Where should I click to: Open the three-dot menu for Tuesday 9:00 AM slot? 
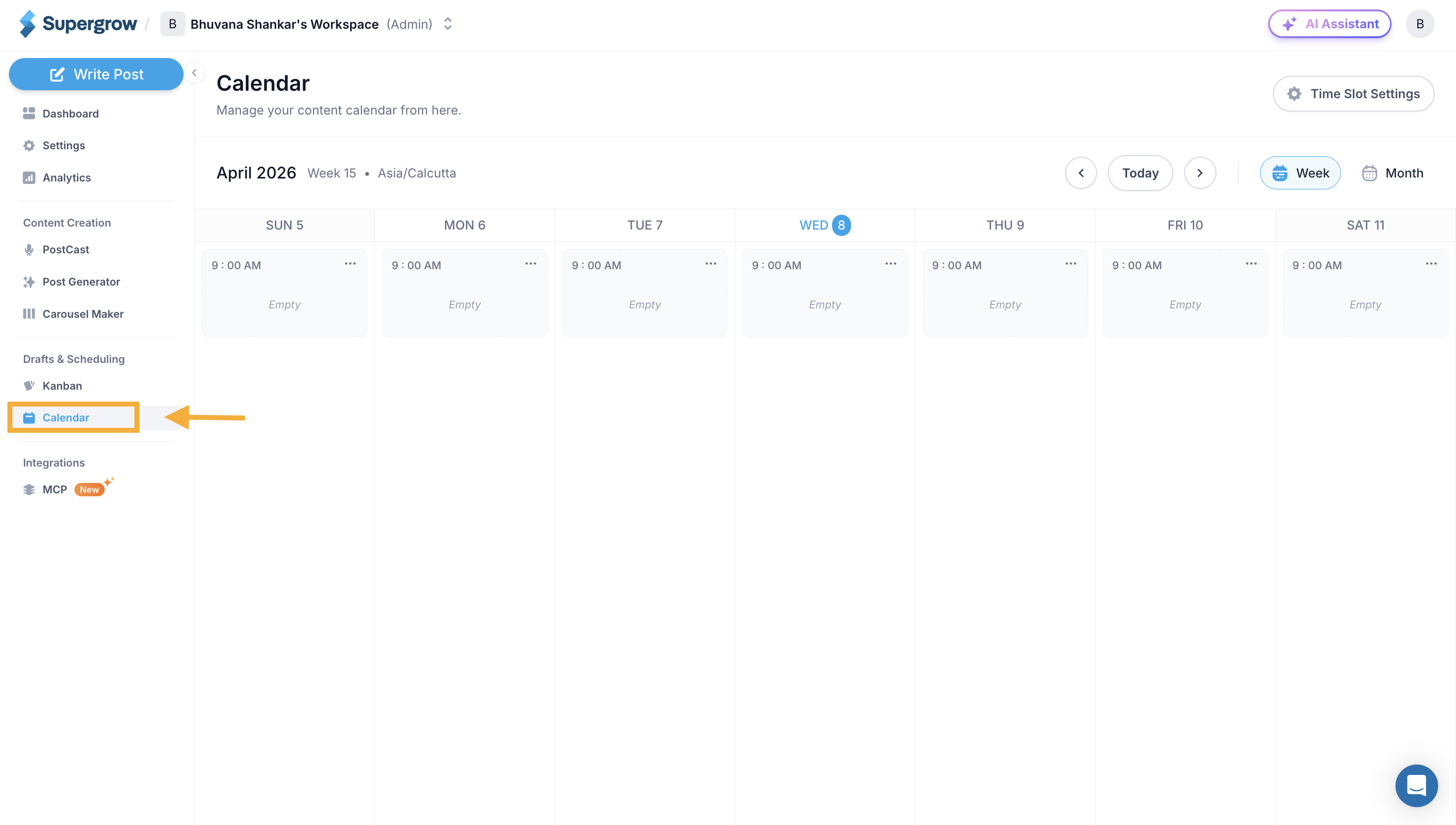point(711,263)
